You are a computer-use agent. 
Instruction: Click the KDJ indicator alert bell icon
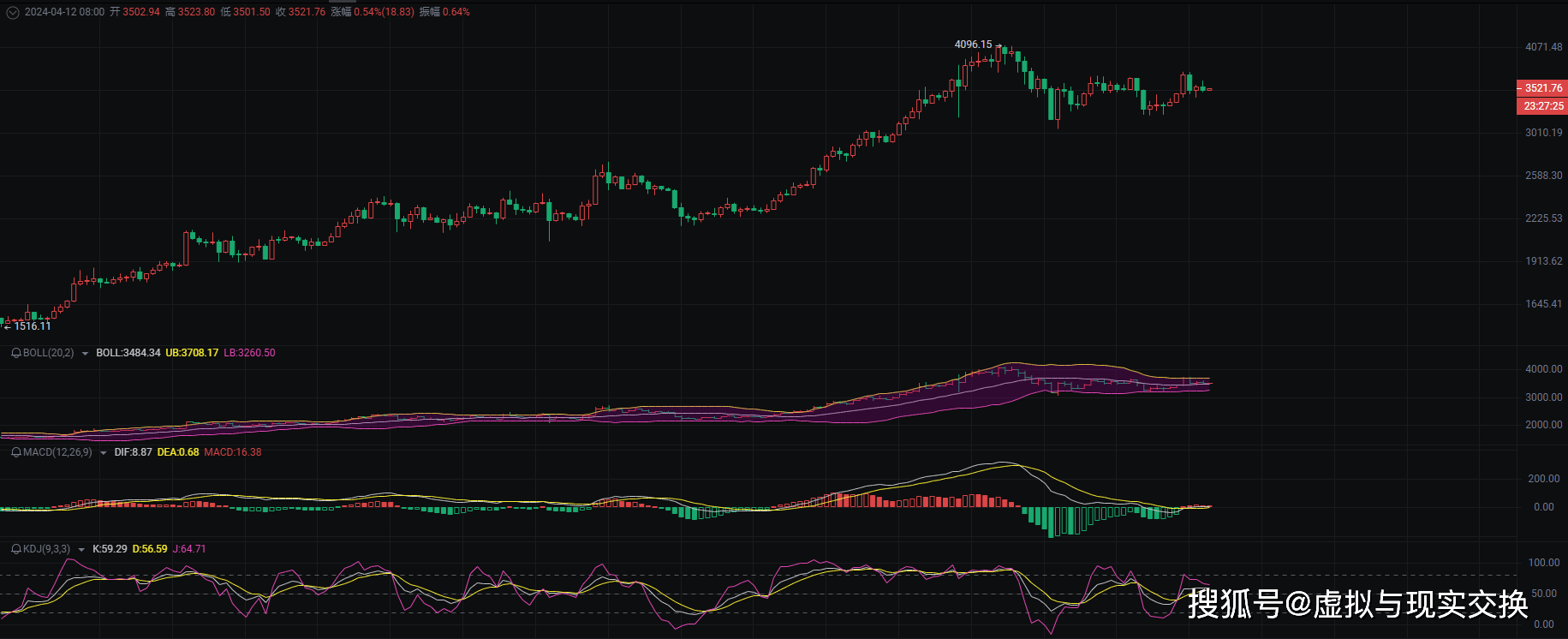point(16,549)
